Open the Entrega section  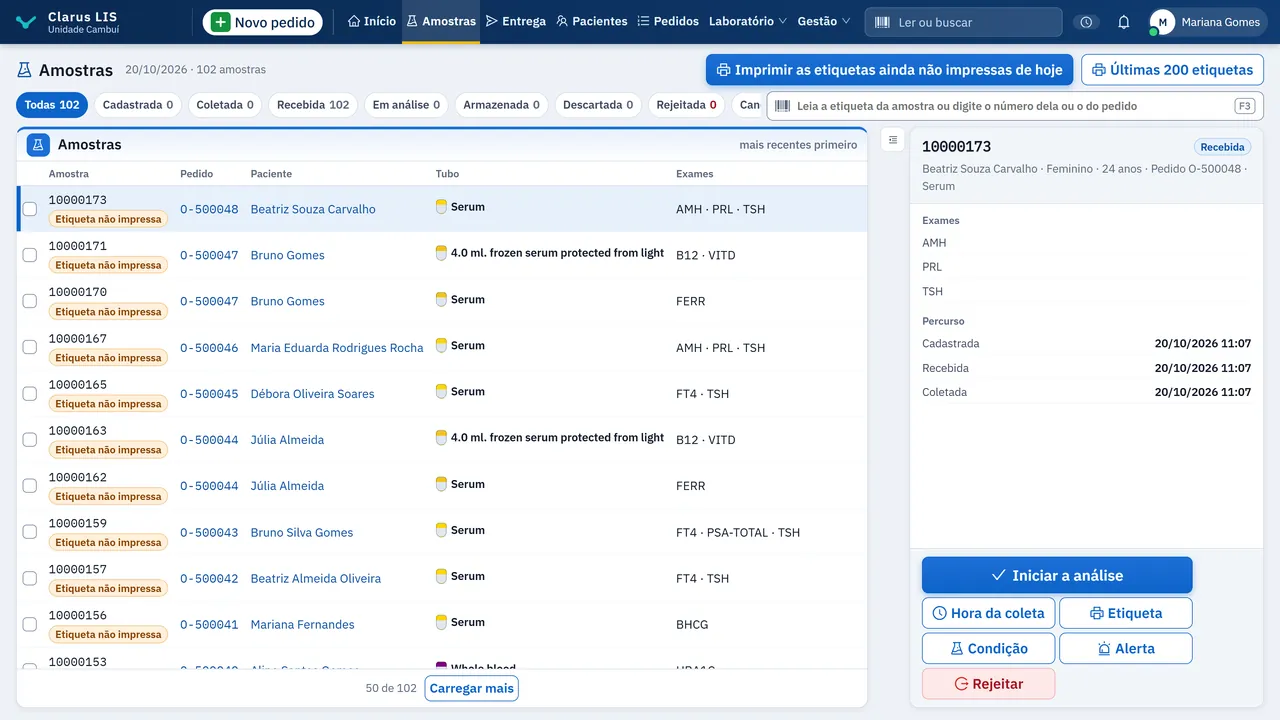point(516,22)
